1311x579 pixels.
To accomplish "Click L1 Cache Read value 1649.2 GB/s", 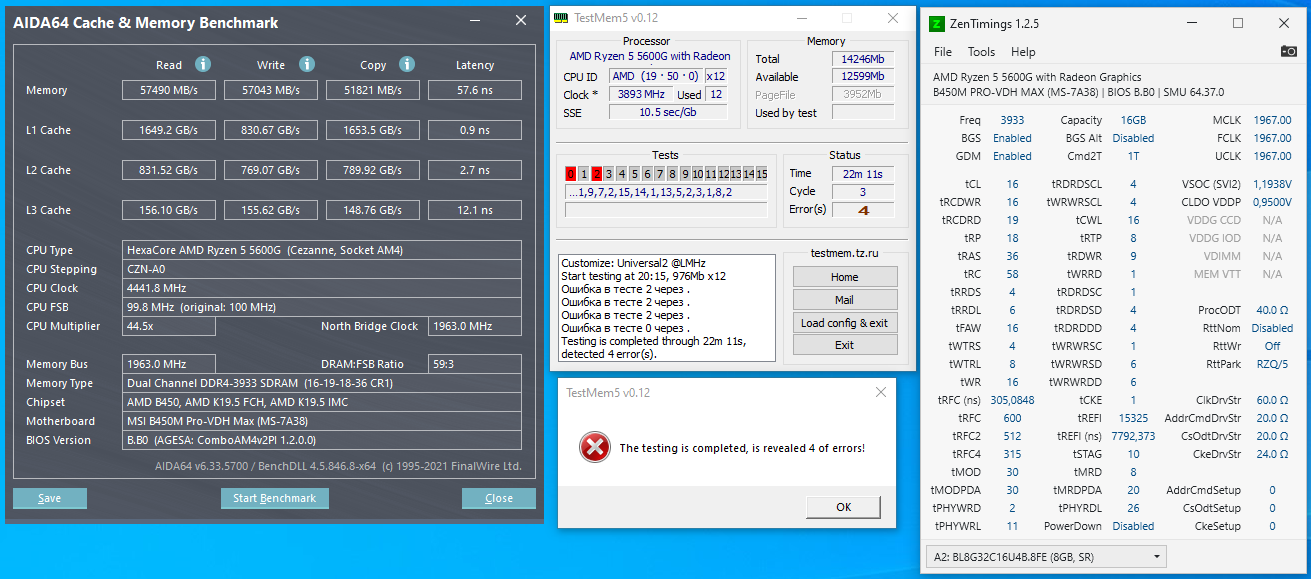I will (168, 130).
